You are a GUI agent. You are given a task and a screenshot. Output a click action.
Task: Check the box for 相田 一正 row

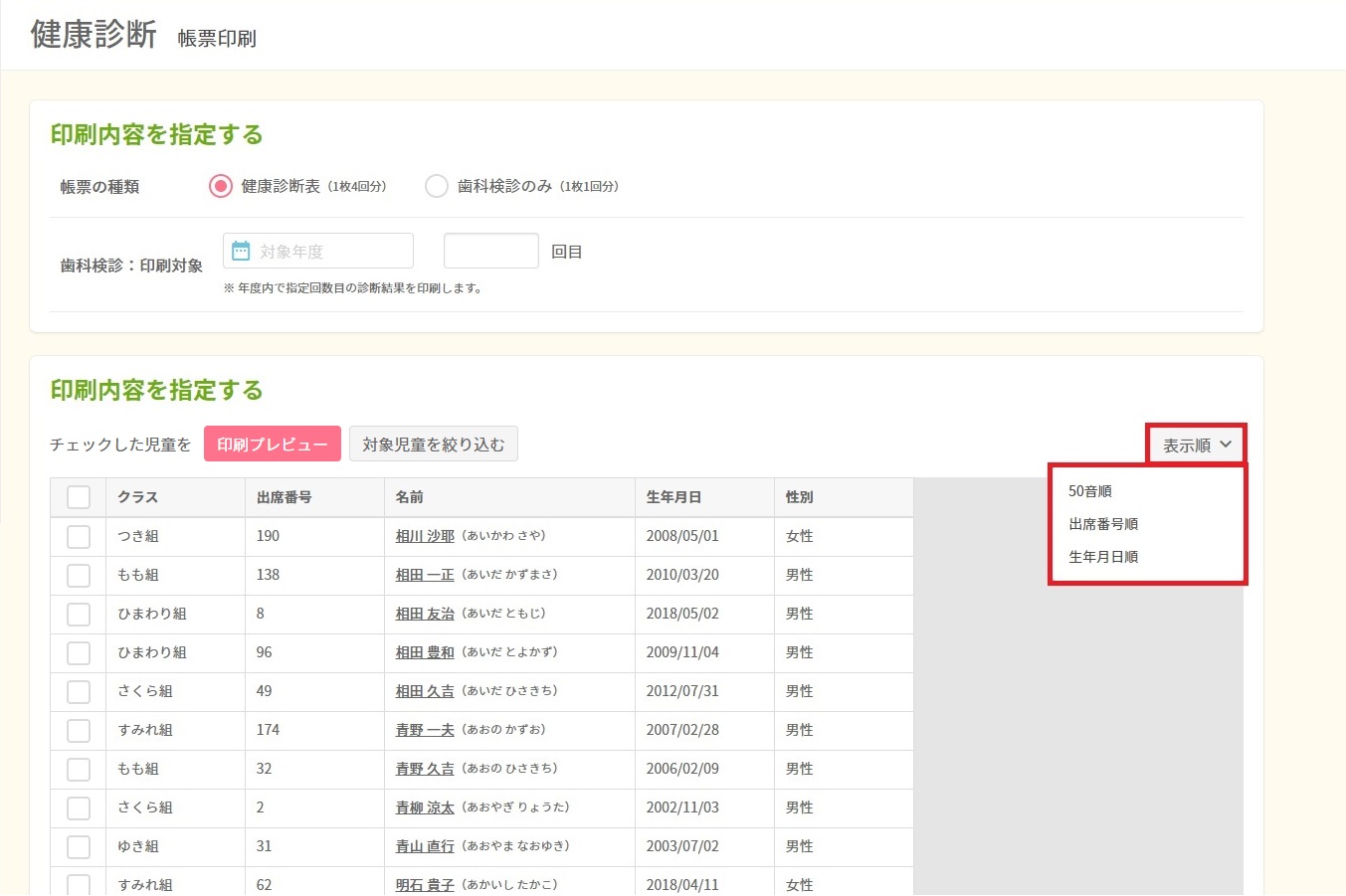point(79,576)
